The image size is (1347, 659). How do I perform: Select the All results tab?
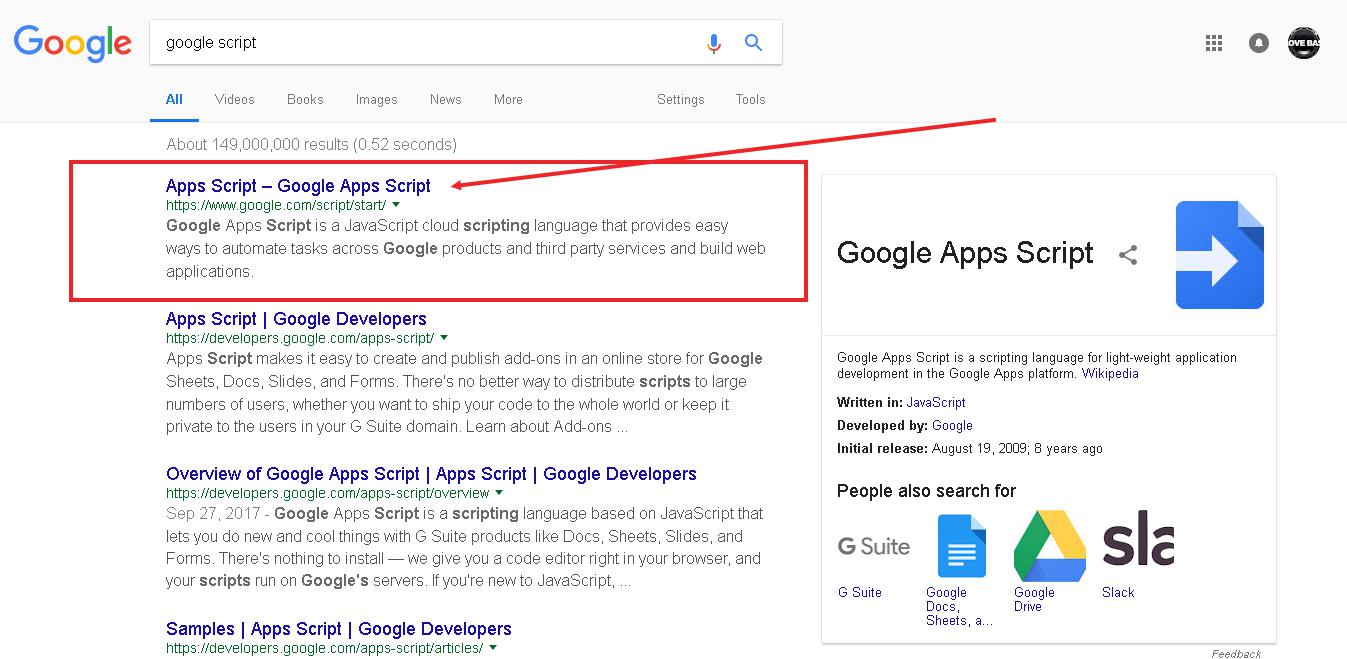[174, 100]
